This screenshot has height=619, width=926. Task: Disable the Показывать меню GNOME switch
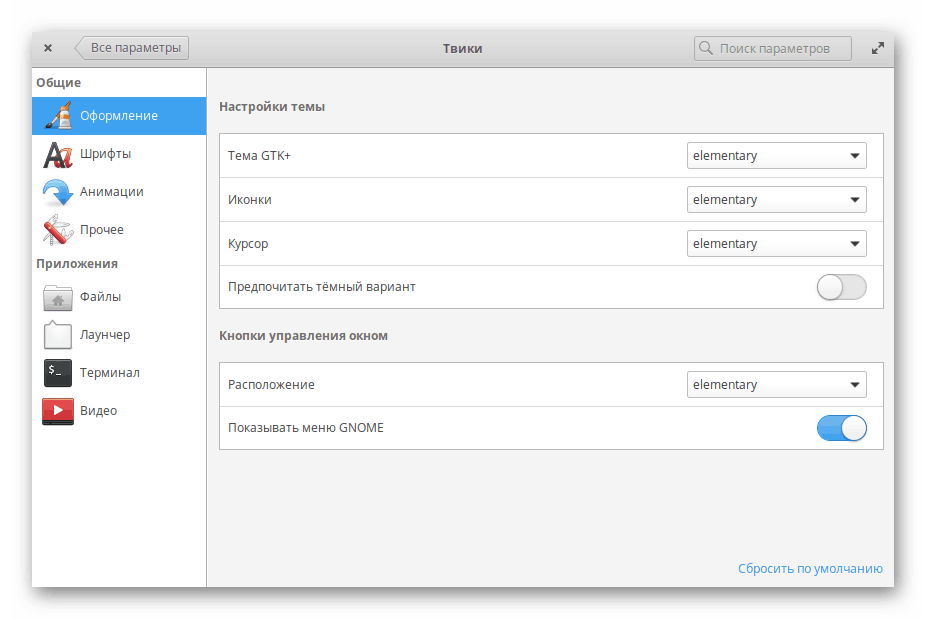click(841, 429)
